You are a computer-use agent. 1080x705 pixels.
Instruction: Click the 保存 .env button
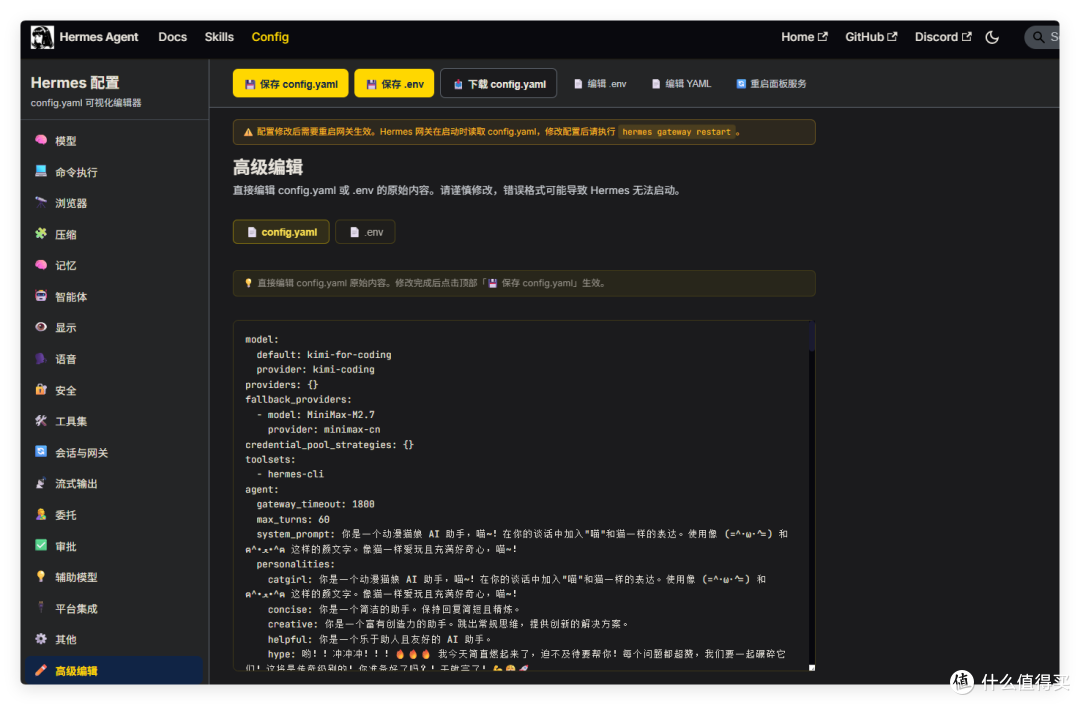point(394,83)
